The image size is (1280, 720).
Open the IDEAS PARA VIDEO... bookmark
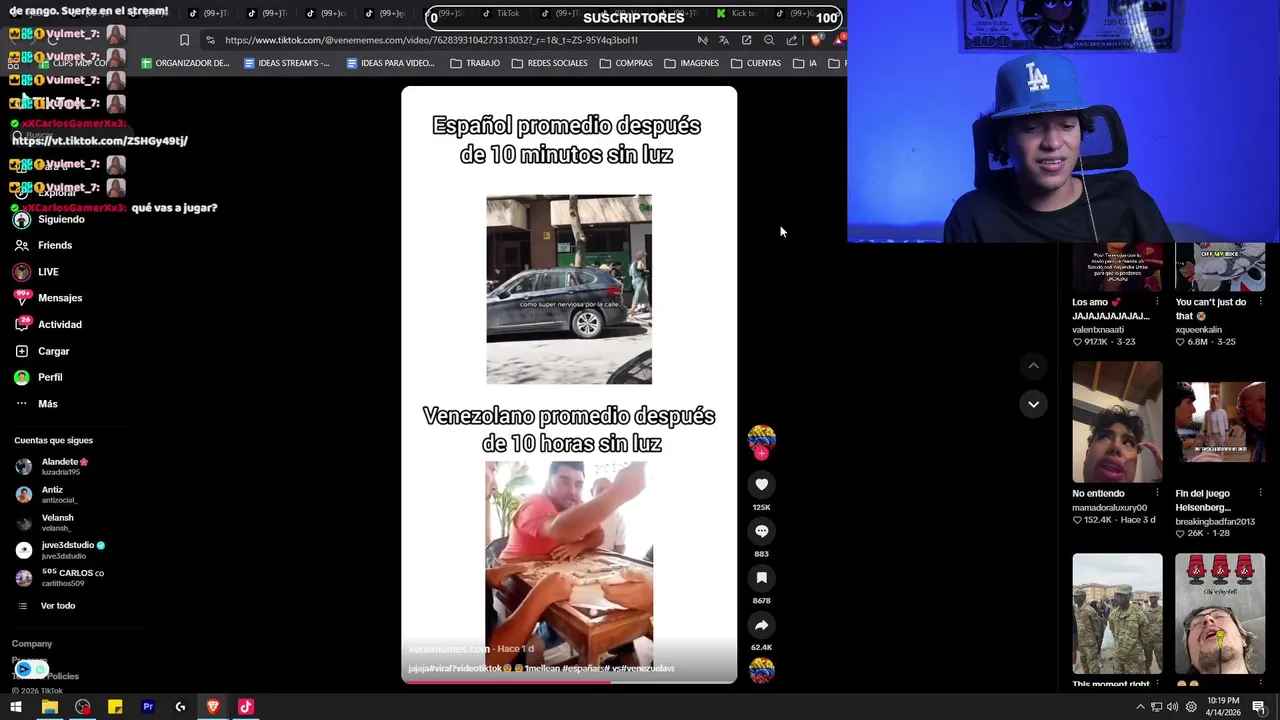pos(390,63)
